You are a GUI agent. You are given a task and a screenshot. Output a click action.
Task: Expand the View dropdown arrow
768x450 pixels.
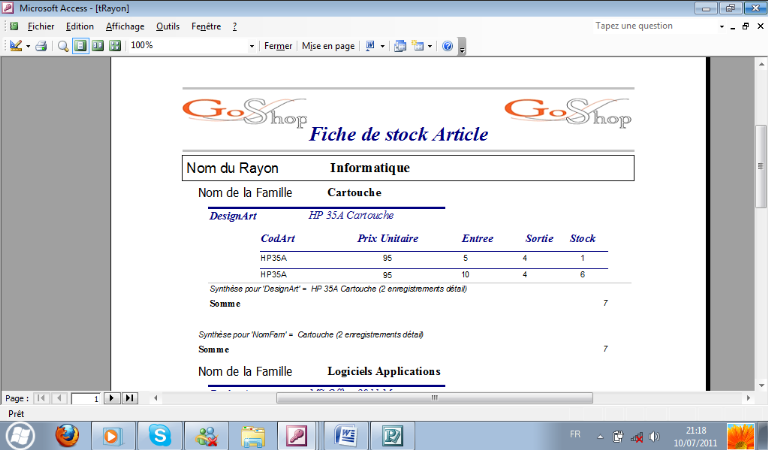pyautogui.click(x=28, y=46)
